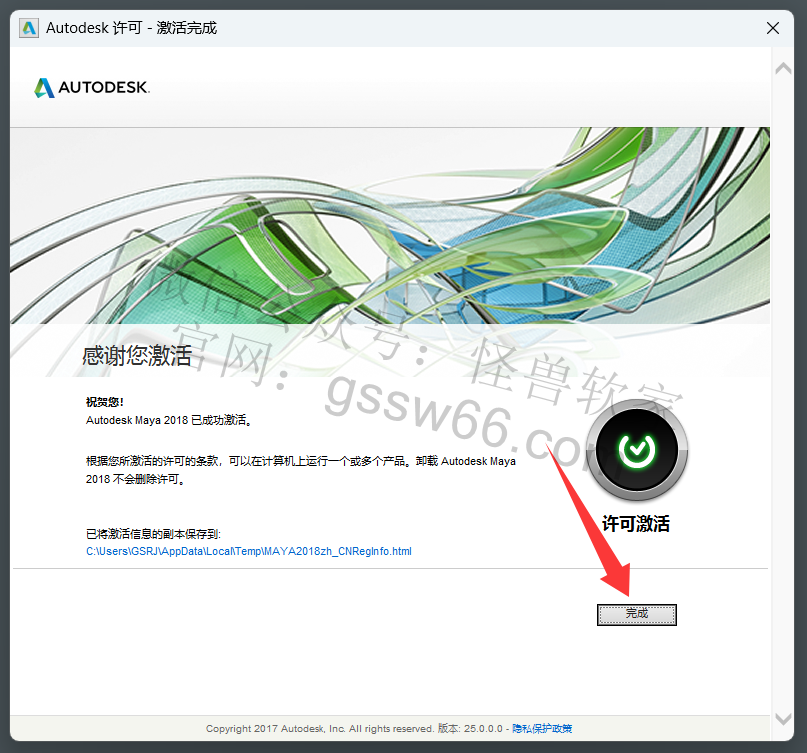Click the 完成 finish button
This screenshot has height=753, width=807.
637,615
